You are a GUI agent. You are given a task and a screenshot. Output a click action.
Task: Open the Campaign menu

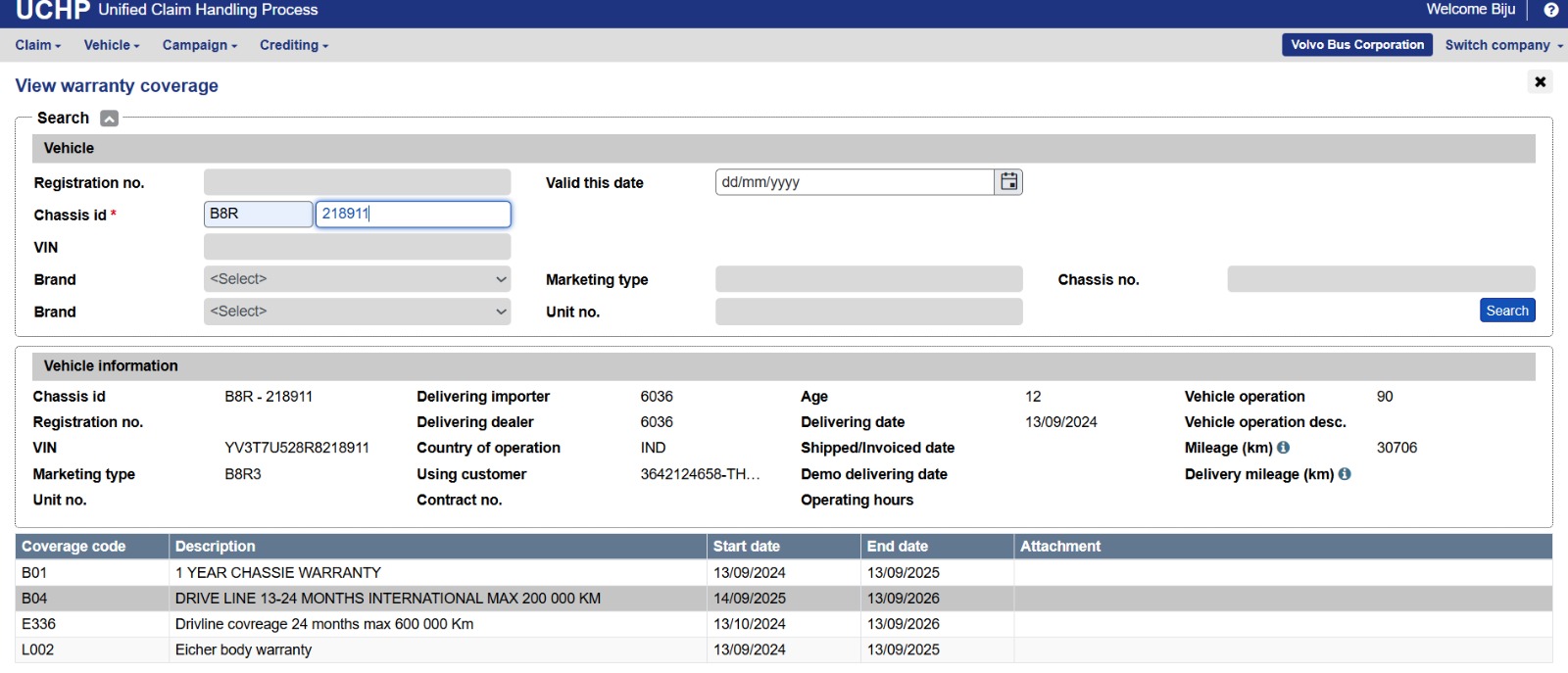click(200, 45)
